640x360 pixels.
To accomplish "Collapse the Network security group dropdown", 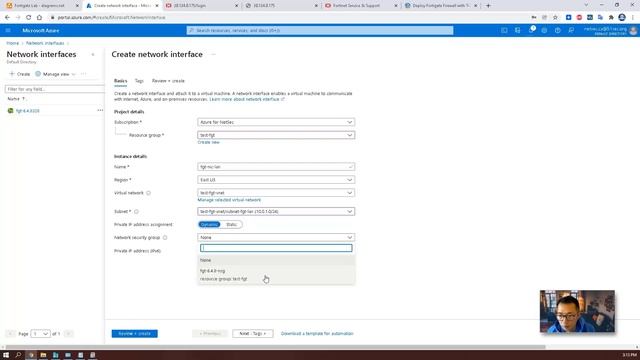I will click(276, 237).
